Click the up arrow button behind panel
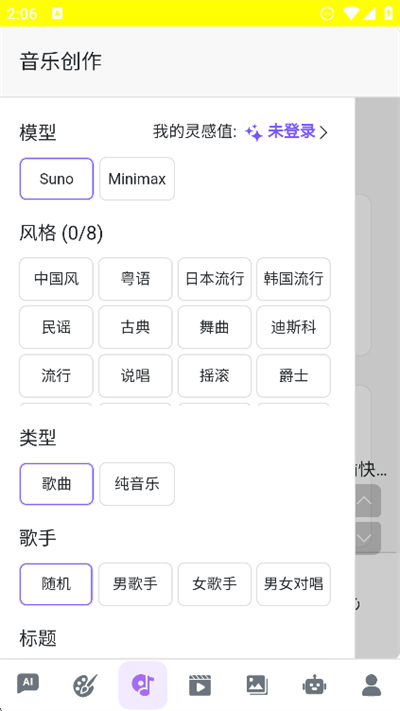The height and width of the screenshot is (711, 400). pos(365,501)
